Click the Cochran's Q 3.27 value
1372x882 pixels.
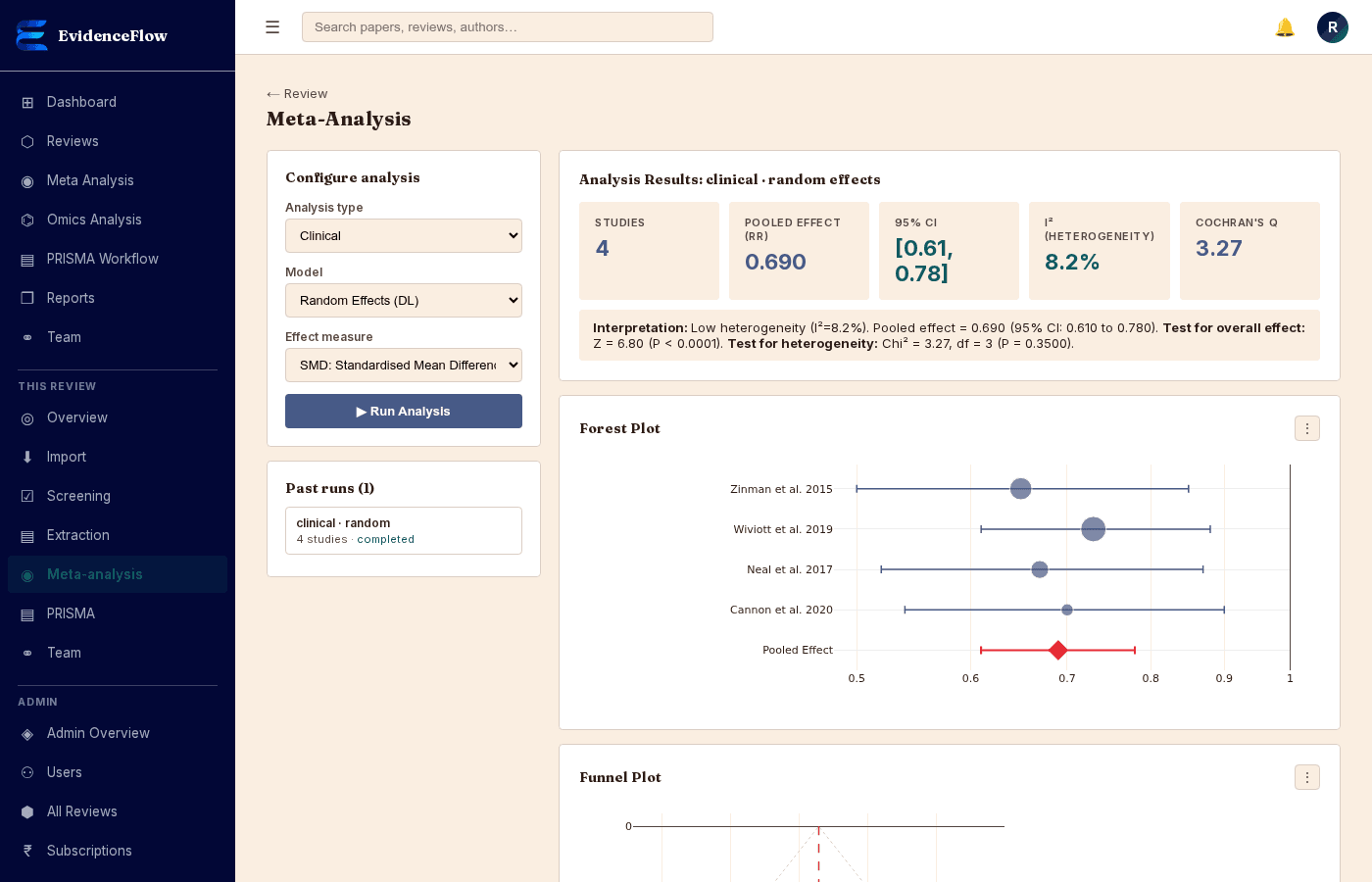[x=1219, y=248]
